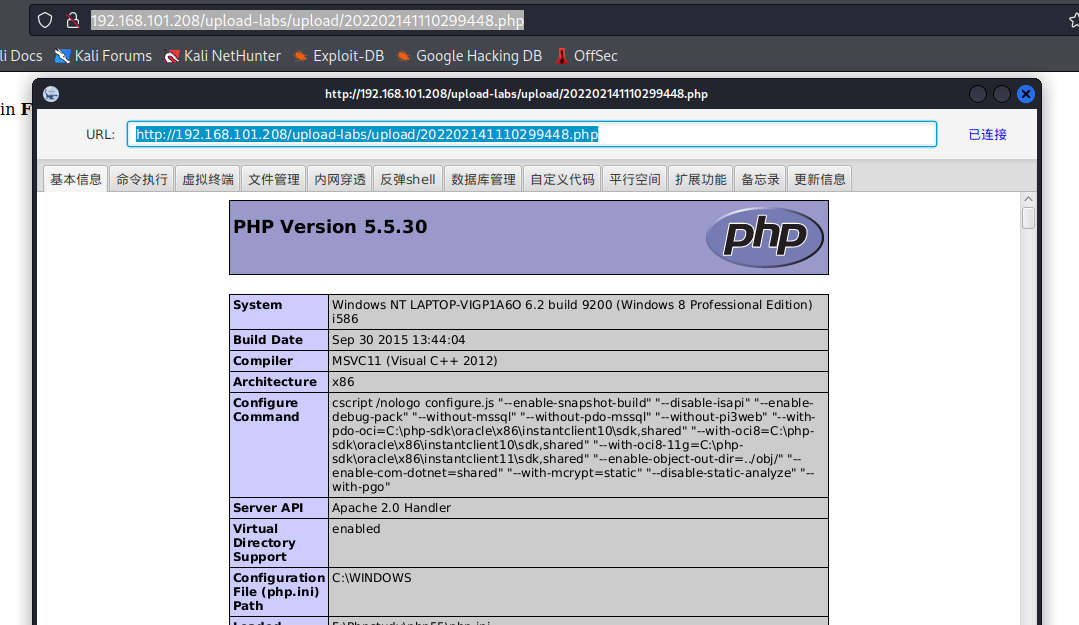
Task: Switch to the 扩展功能 tab
Action: (x=701, y=180)
